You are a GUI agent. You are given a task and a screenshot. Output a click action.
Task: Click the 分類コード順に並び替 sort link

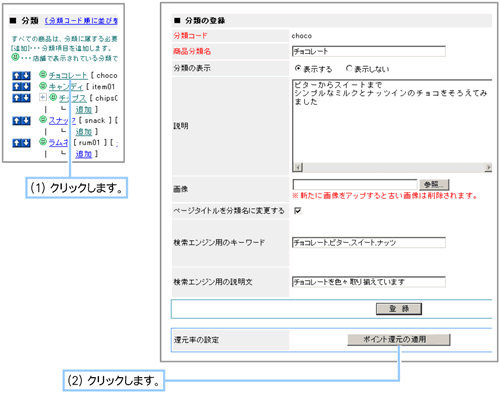[81, 21]
